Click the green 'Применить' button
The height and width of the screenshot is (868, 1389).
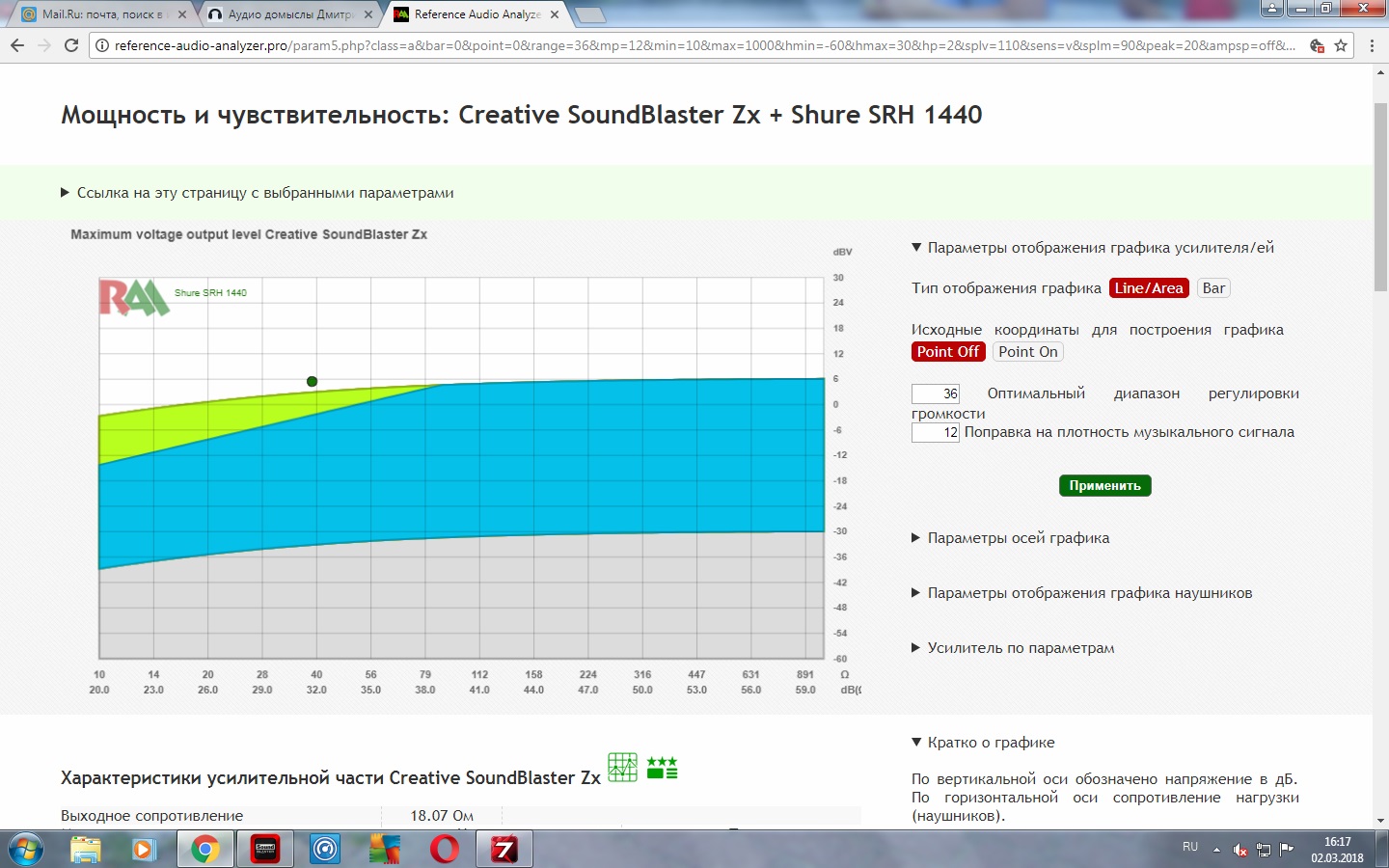point(1105,485)
